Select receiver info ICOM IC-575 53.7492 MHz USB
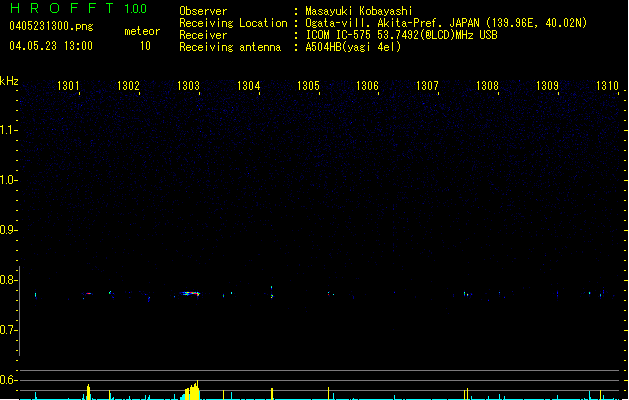Viewport: 629px width, 400px height. (402, 35)
